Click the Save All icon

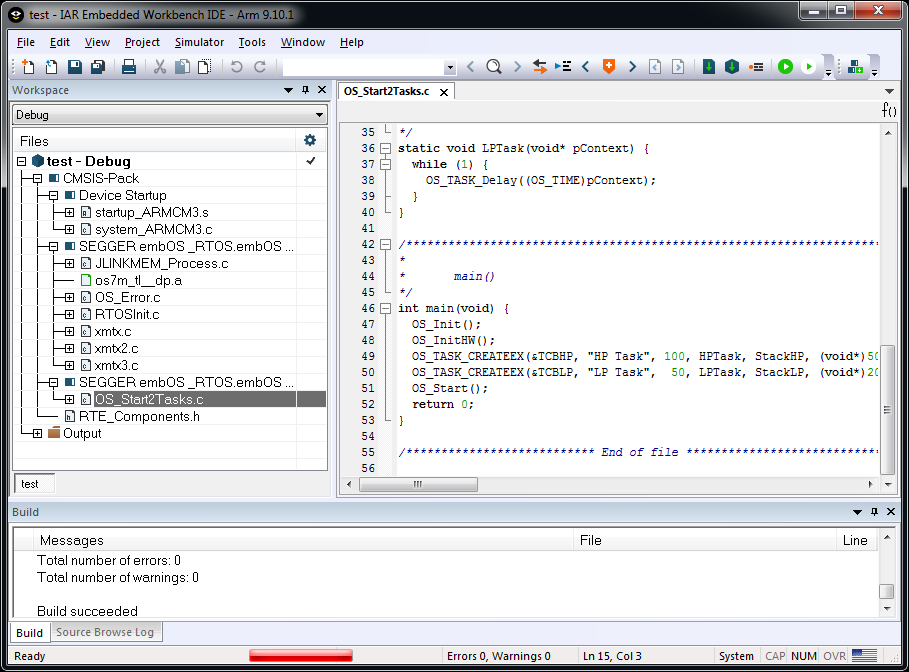(98, 67)
